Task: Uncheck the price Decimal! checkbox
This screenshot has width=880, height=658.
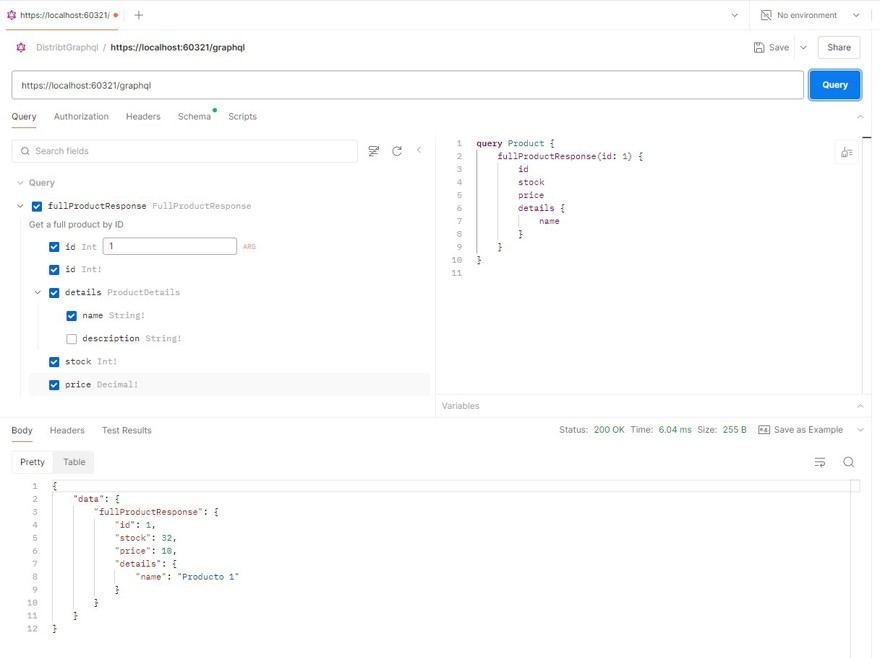Action: click(x=54, y=385)
